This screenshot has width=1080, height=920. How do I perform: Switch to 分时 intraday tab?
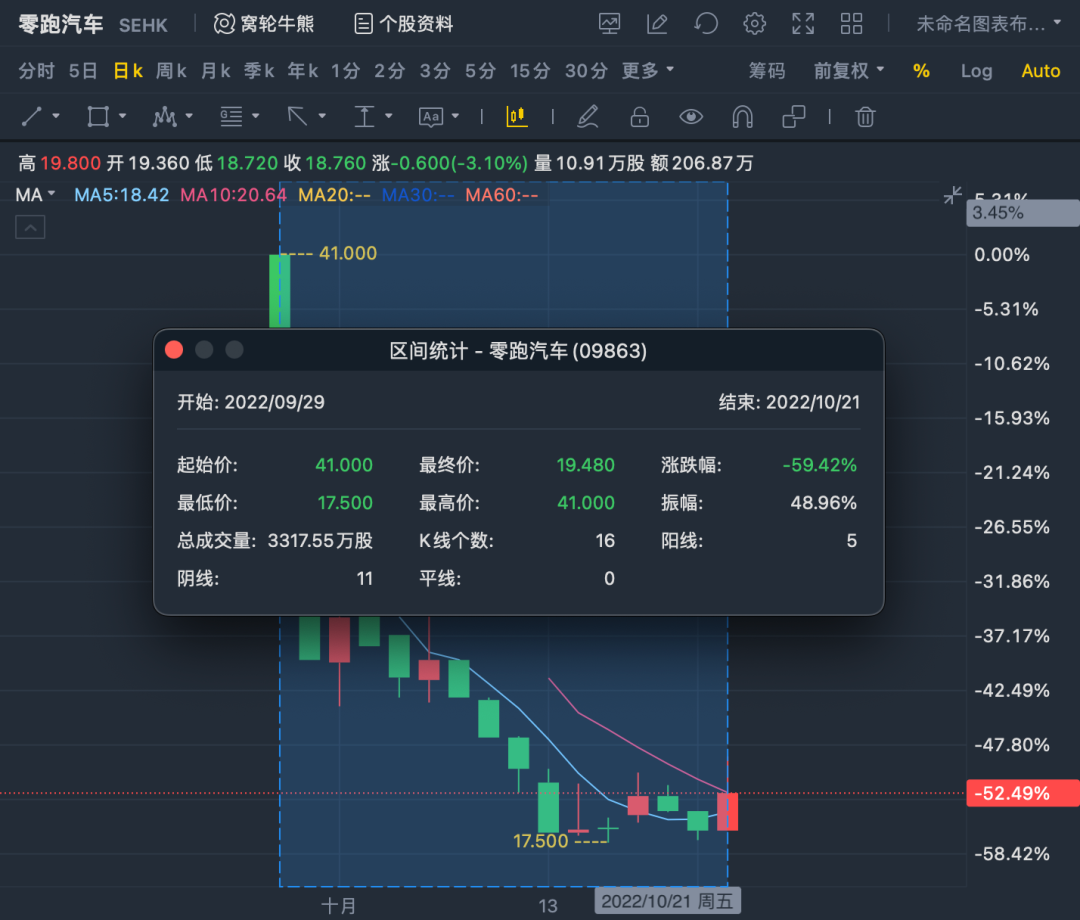click(37, 70)
